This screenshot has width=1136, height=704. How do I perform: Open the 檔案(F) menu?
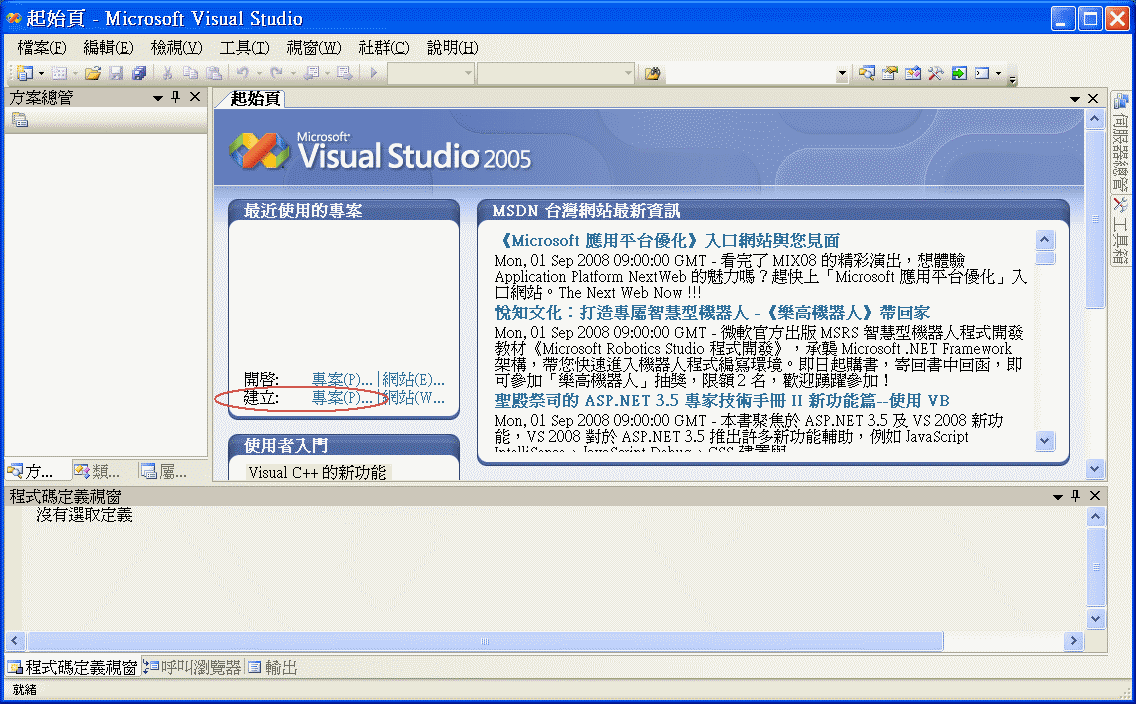coord(41,48)
